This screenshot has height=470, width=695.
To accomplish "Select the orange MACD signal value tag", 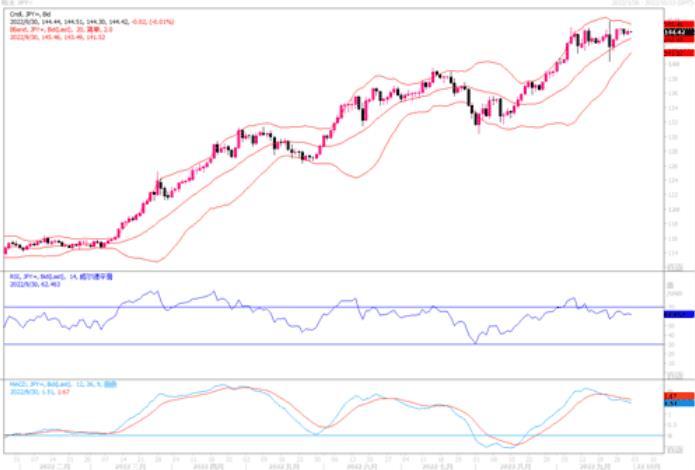I will point(679,396).
